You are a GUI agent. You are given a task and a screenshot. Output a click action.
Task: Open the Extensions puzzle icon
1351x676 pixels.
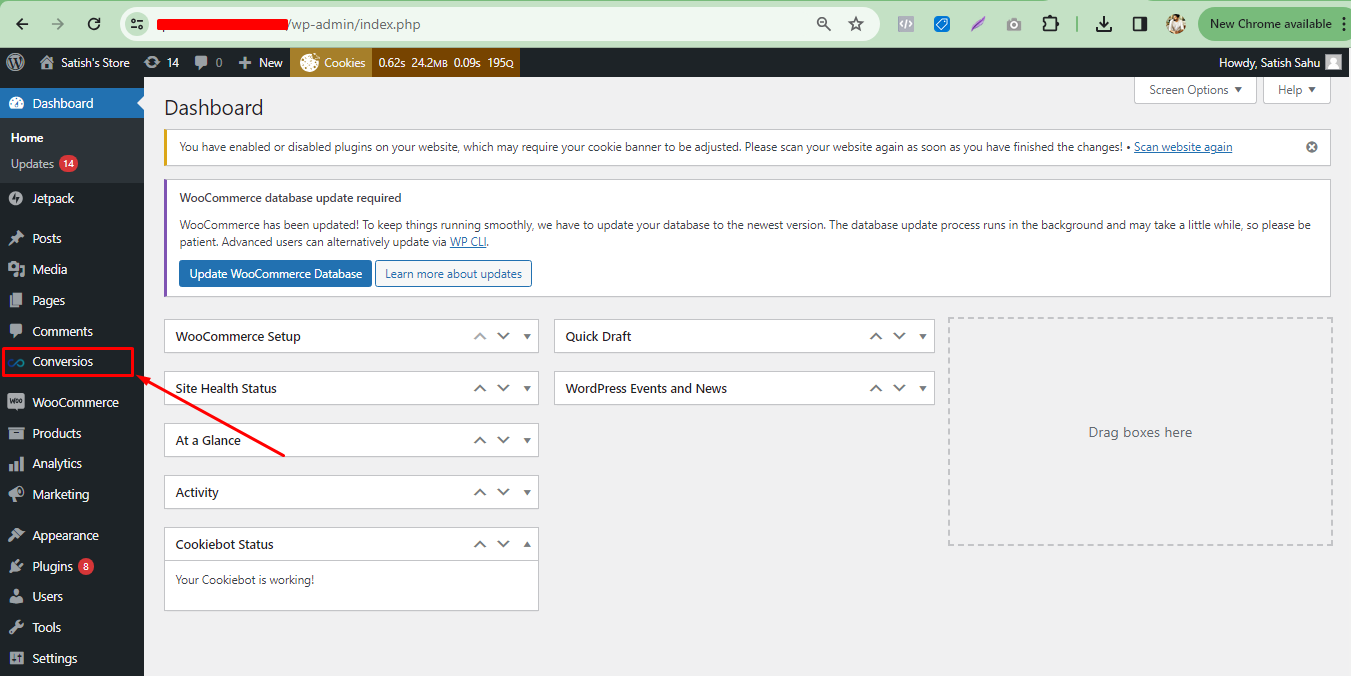click(x=1050, y=24)
